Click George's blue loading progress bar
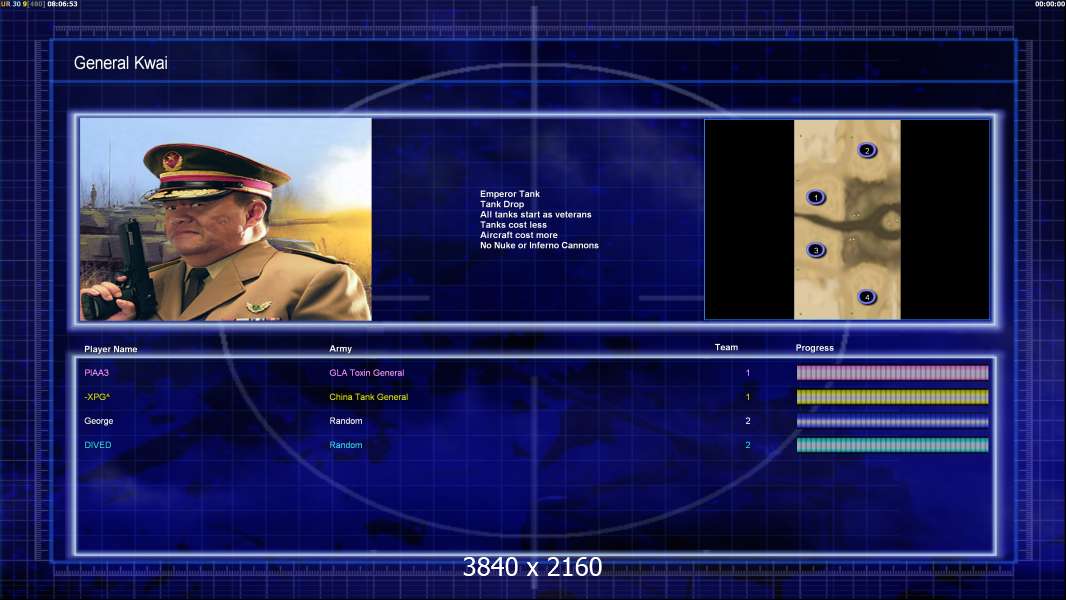Screen dimensions: 1066x600 click(893, 421)
